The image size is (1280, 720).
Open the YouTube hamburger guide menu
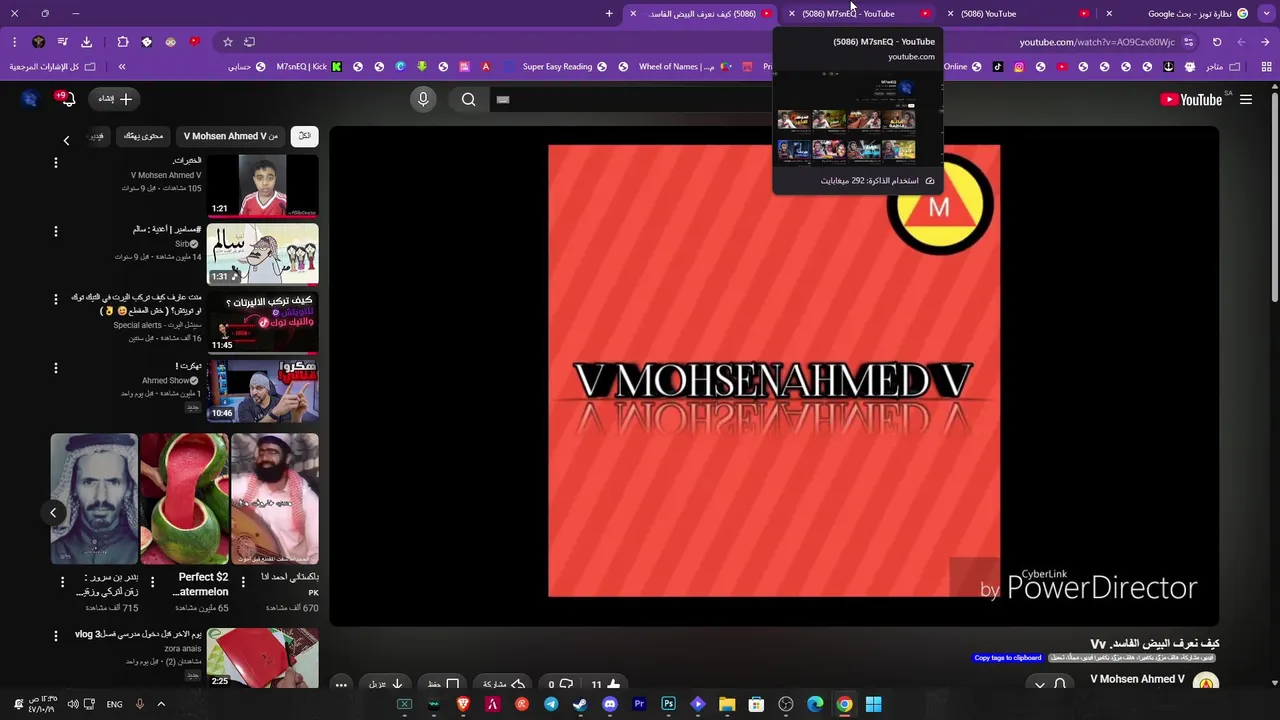tap(1246, 99)
